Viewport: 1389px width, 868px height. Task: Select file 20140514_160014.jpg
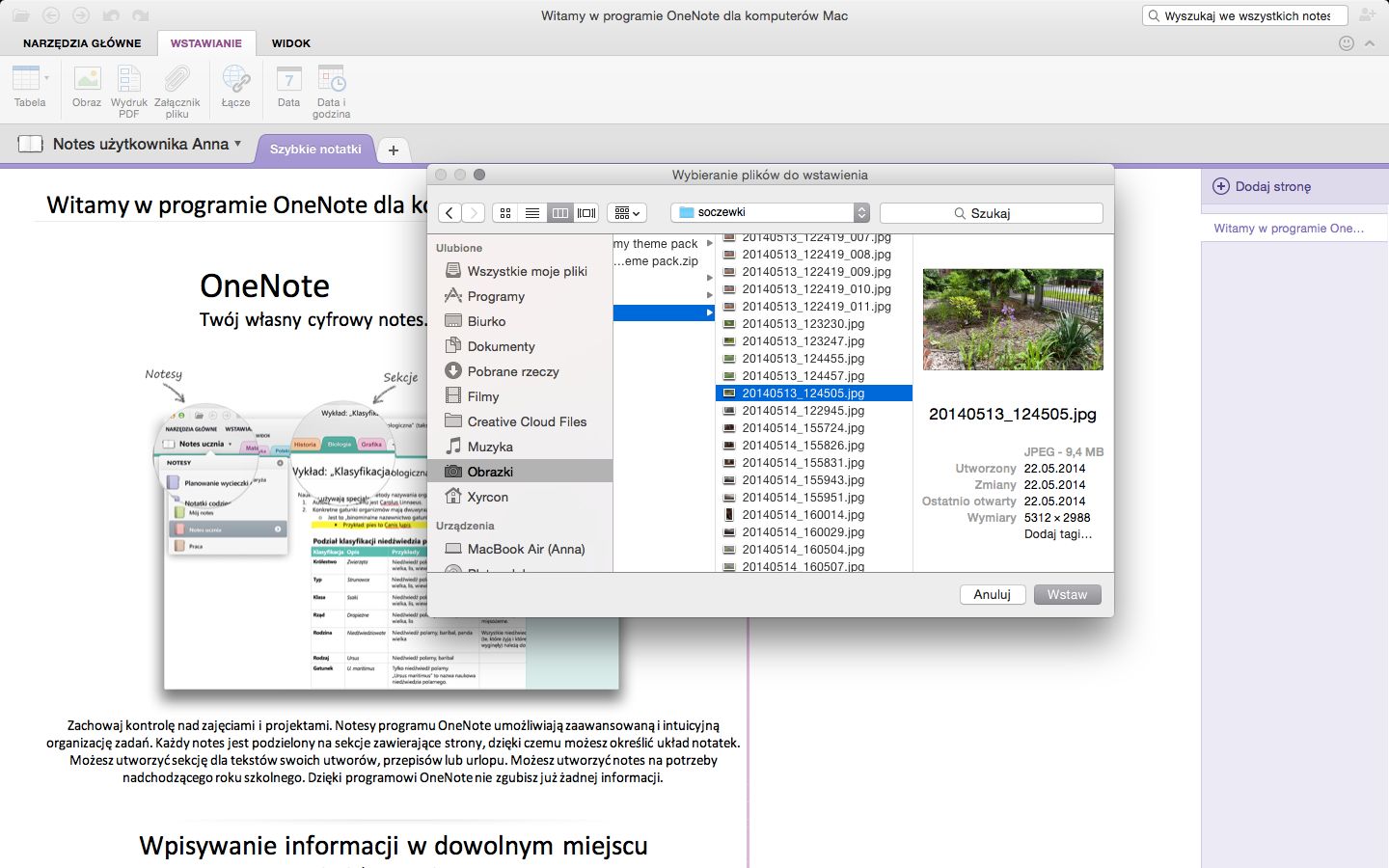click(x=814, y=515)
